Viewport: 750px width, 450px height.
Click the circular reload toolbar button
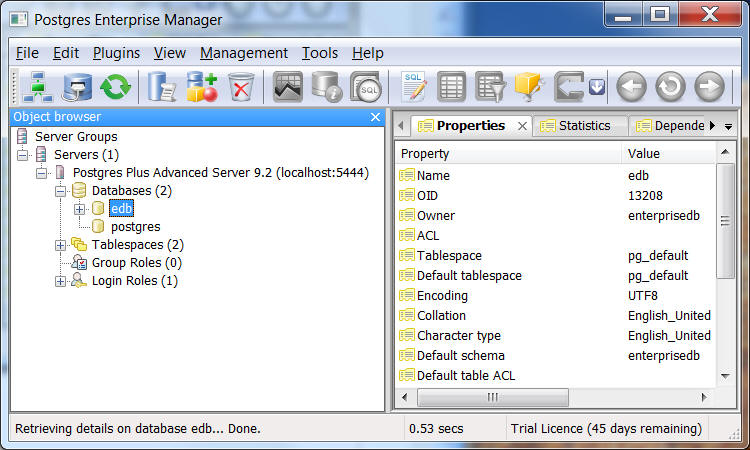(x=670, y=87)
